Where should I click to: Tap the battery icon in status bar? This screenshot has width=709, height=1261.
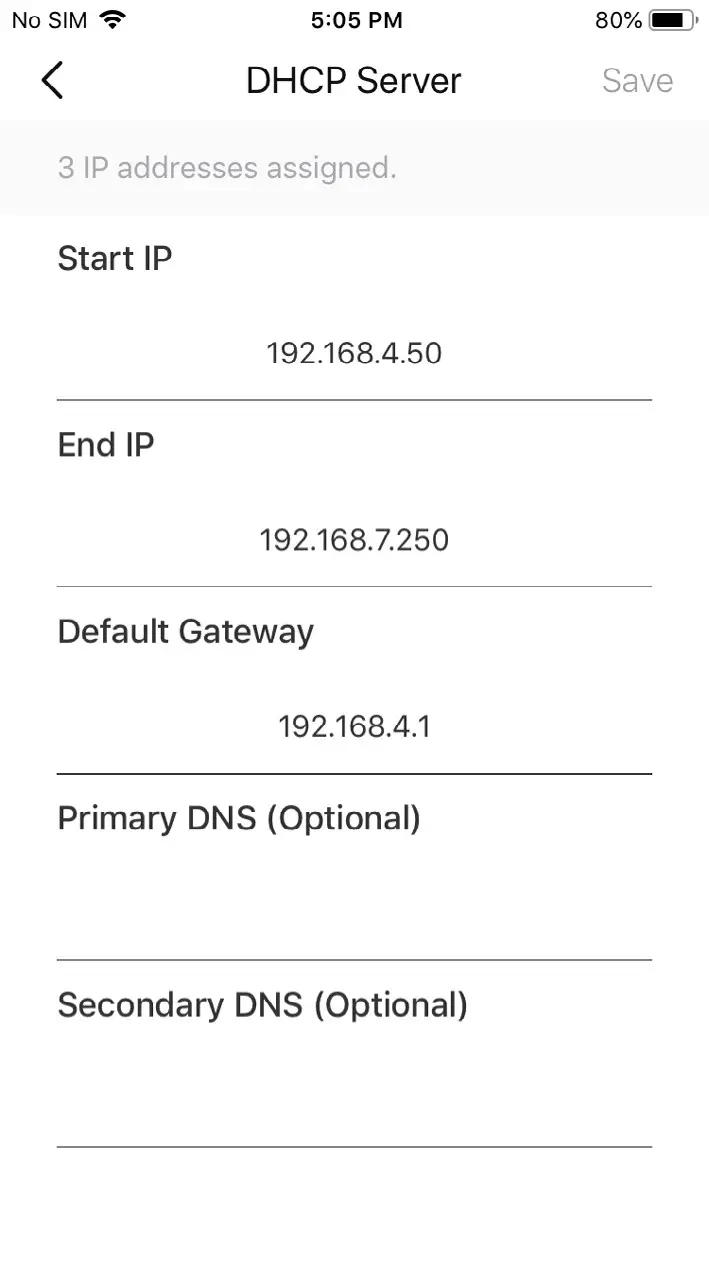pos(672,20)
